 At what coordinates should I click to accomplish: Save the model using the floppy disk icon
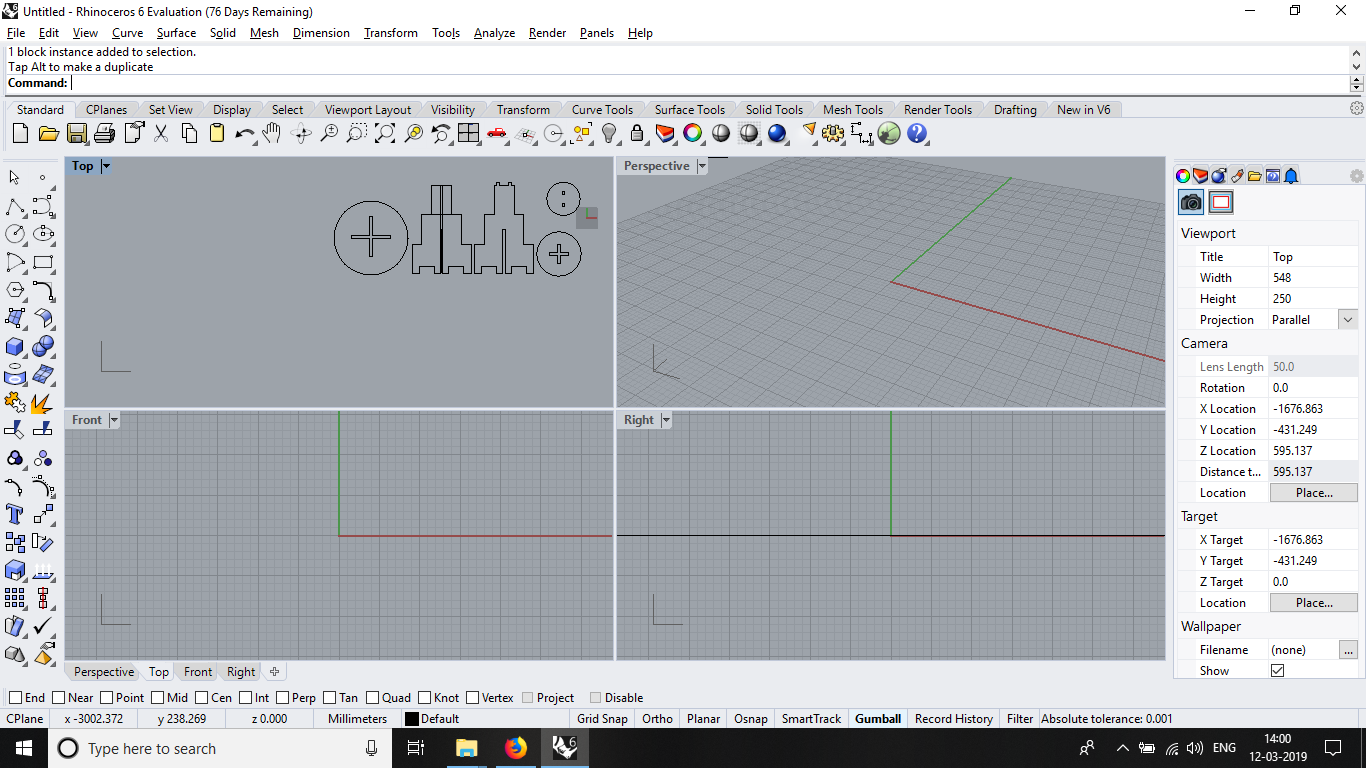click(x=76, y=133)
